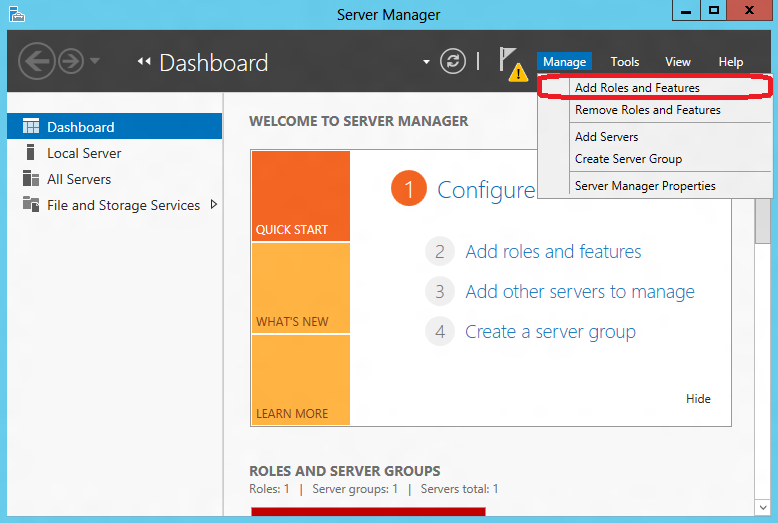Click the File and Storage Services icon
Viewport: 778px width, 523px height.
pos(30,205)
